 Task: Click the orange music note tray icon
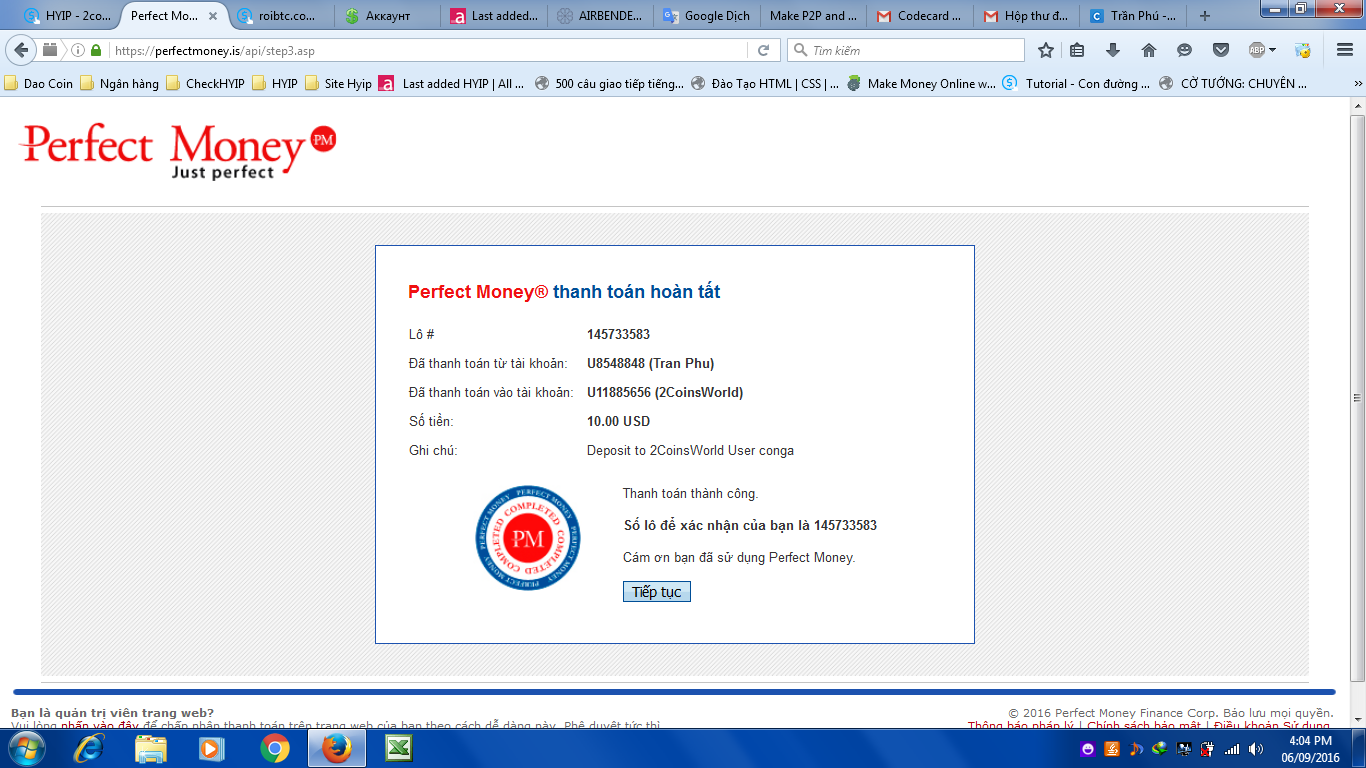tap(1136, 749)
